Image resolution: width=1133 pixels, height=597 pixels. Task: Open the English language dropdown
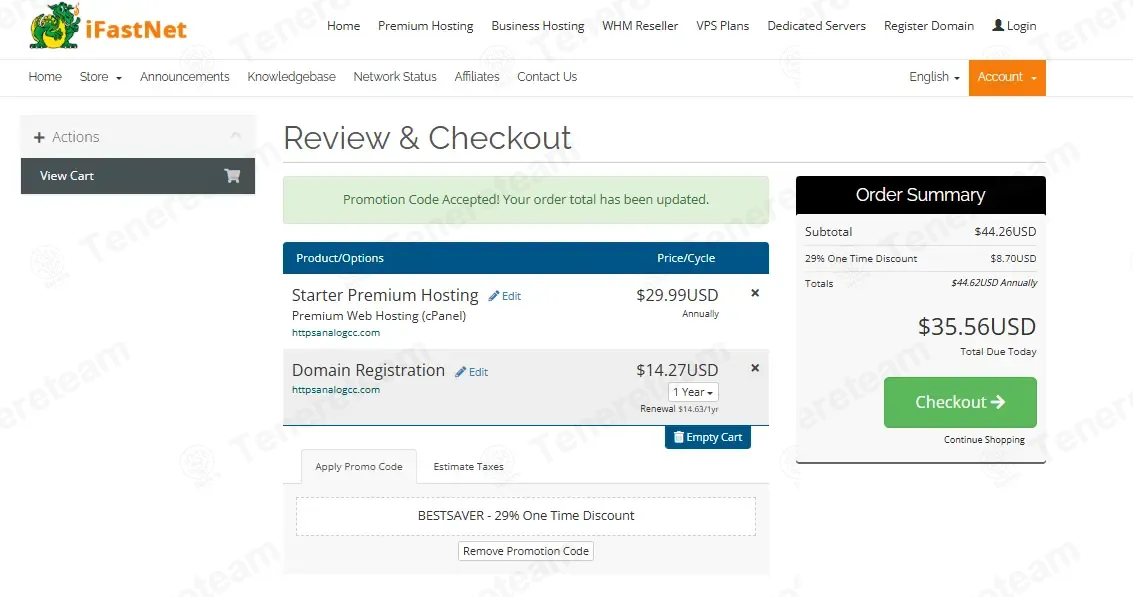point(934,77)
